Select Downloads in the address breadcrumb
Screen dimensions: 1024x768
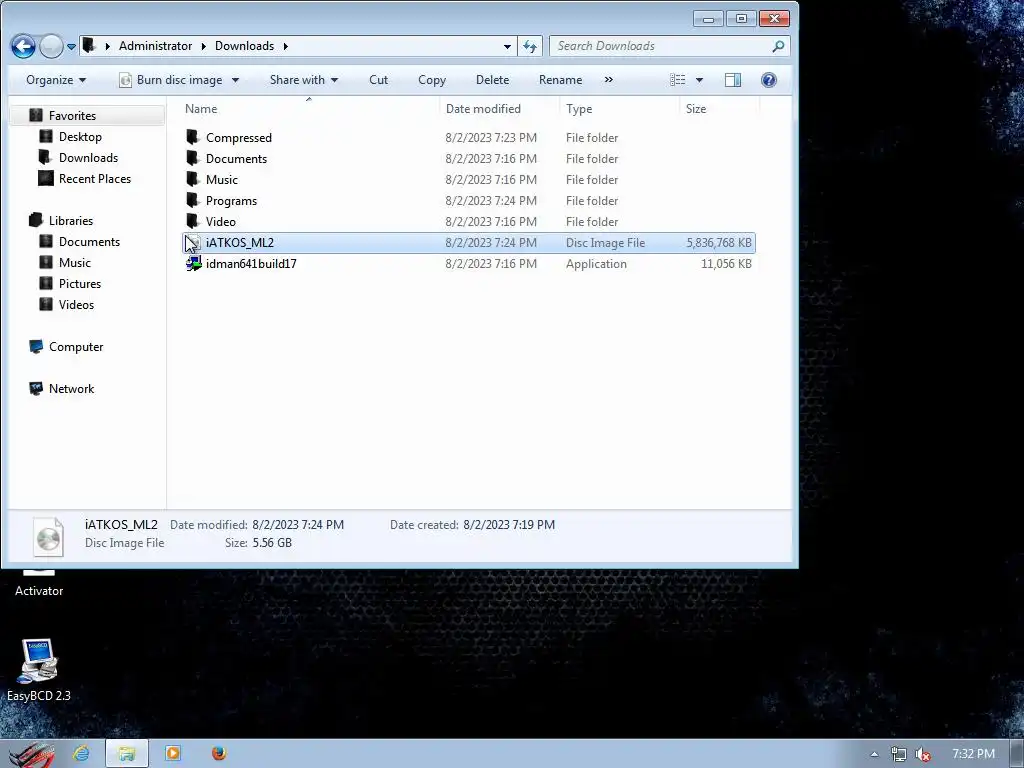point(244,46)
